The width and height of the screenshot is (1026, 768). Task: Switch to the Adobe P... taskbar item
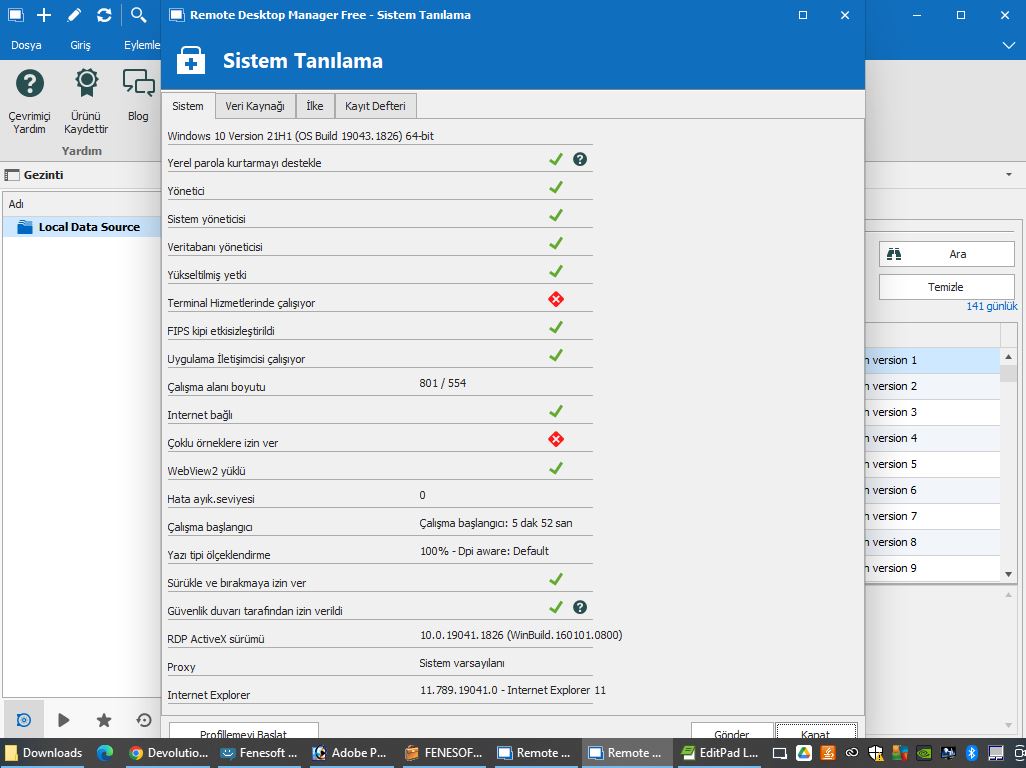349,753
